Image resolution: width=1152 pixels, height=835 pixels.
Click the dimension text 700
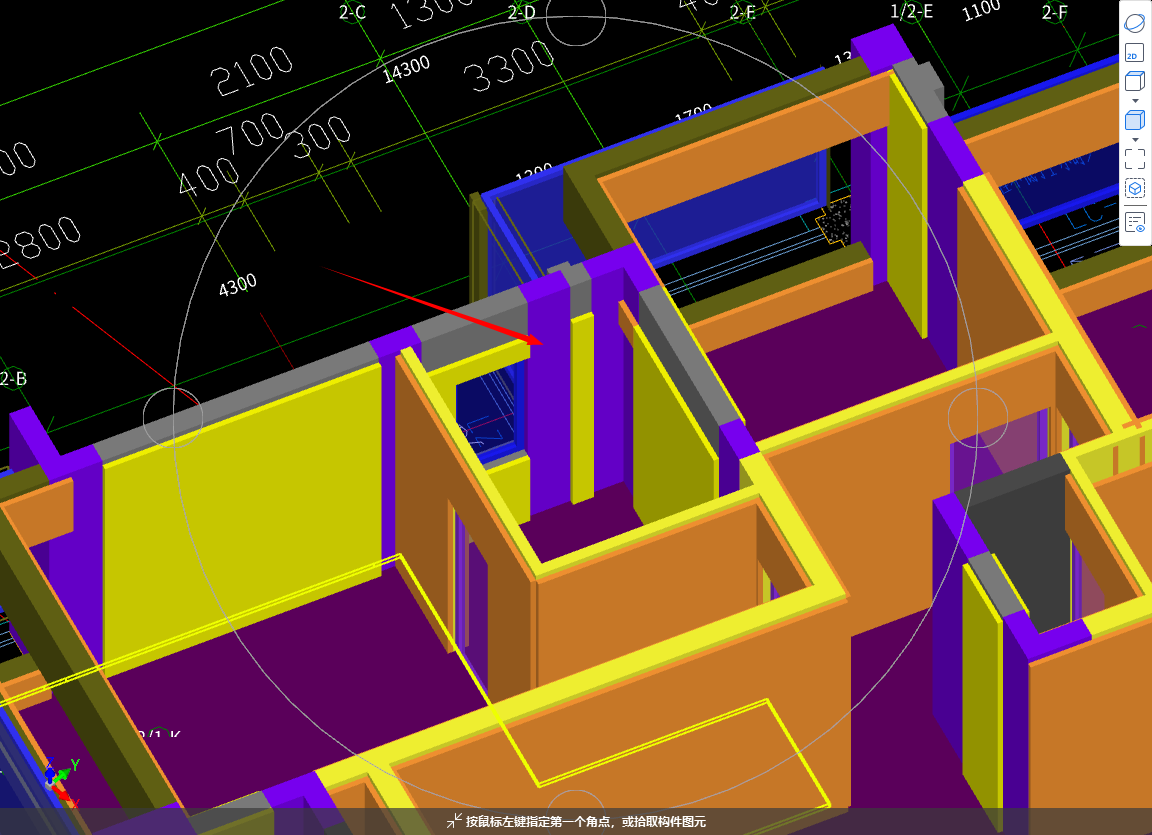(x=250, y=133)
